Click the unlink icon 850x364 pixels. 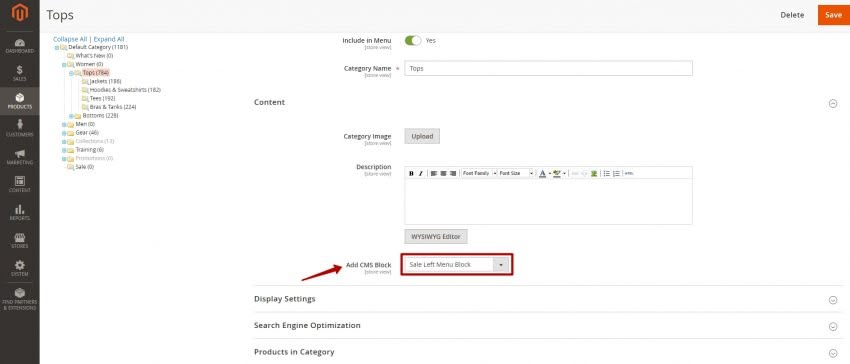click(584, 174)
